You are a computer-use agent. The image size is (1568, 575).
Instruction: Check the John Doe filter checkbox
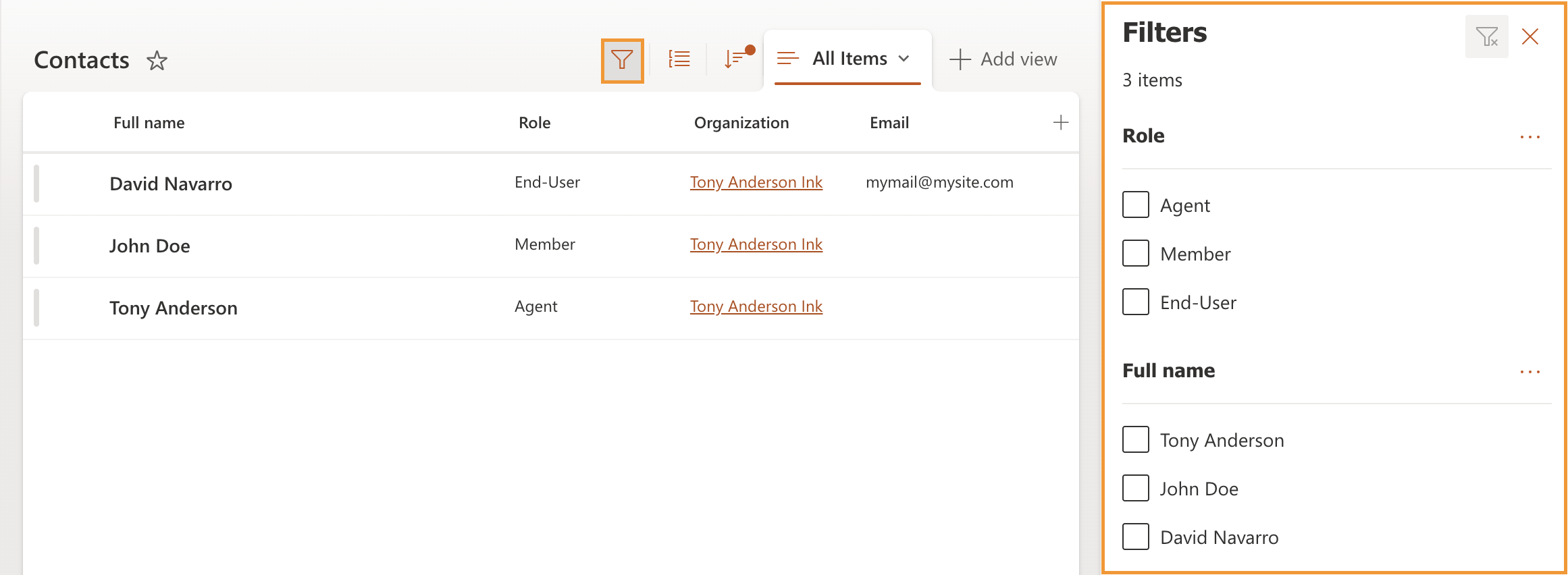click(1136, 489)
